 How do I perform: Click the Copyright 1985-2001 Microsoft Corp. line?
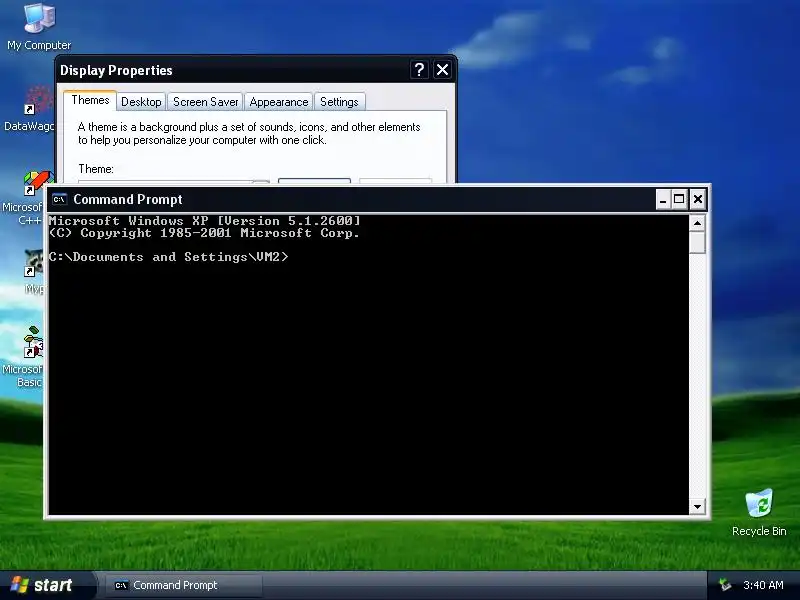point(205,233)
